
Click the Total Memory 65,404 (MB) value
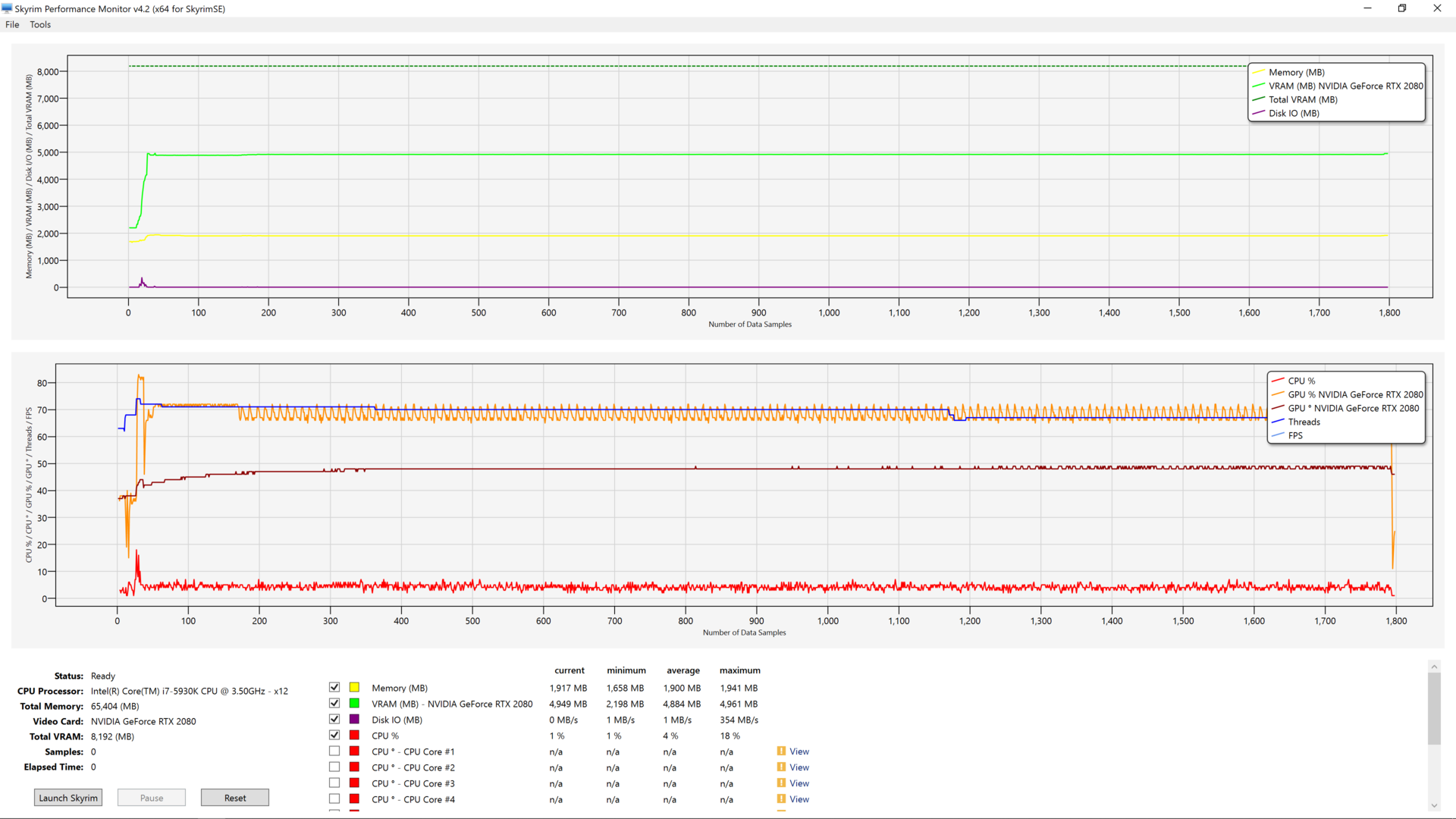[x=115, y=706]
